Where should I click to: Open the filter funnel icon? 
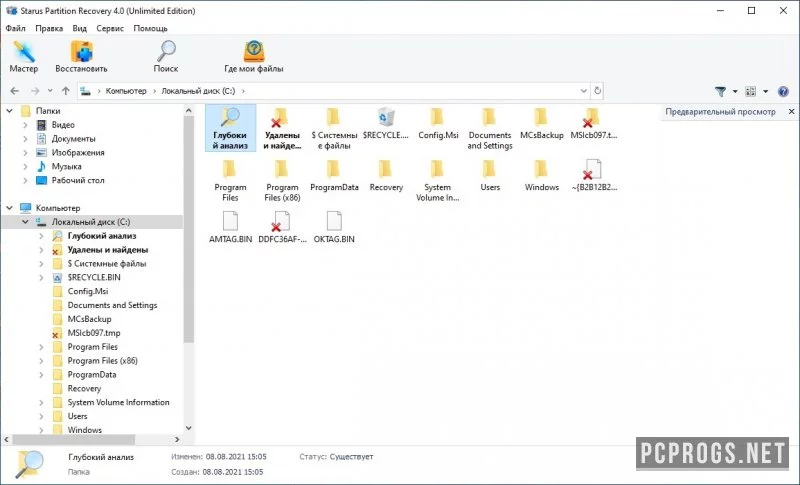click(720, 91)
